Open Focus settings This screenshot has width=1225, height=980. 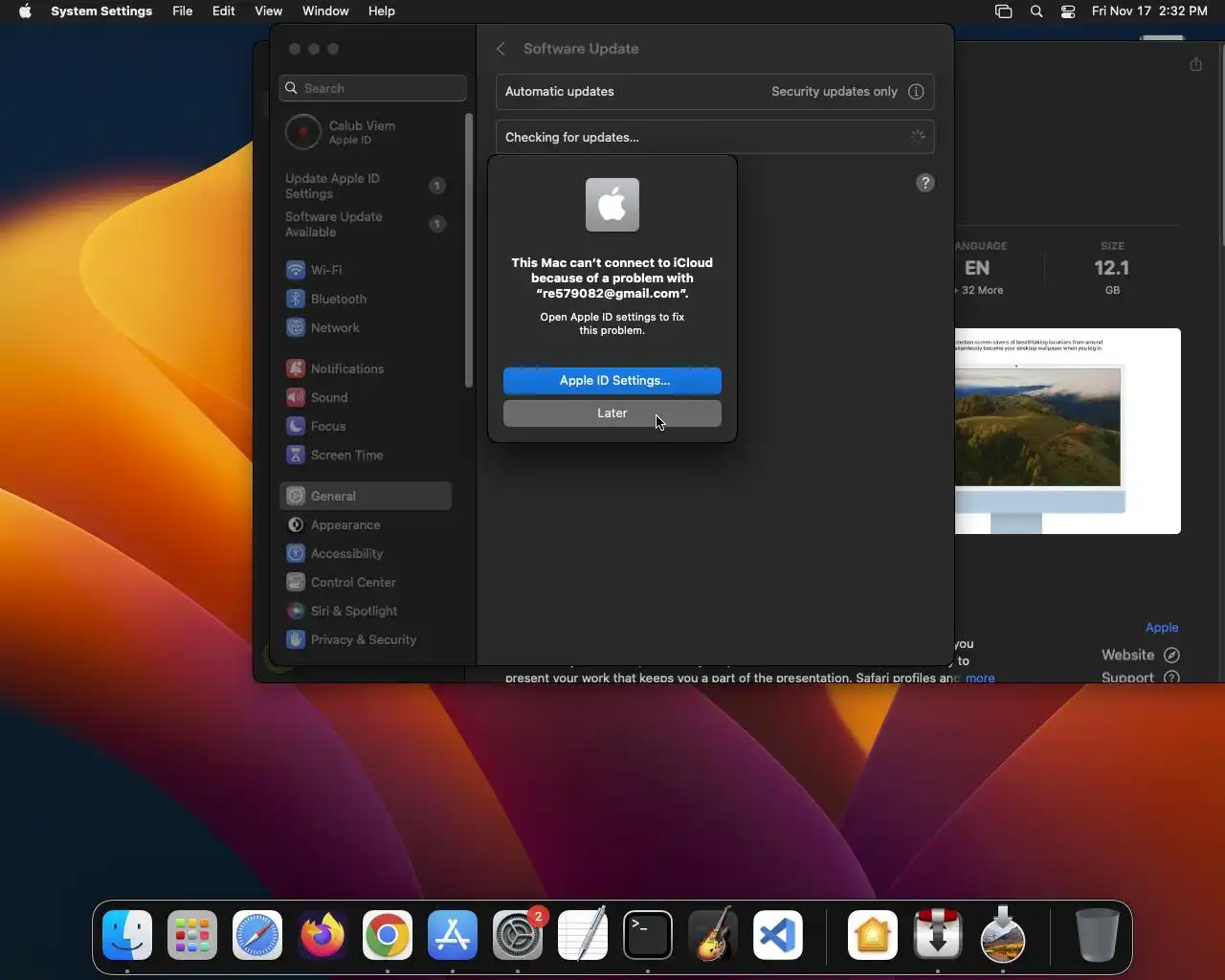tap(366, 426)
